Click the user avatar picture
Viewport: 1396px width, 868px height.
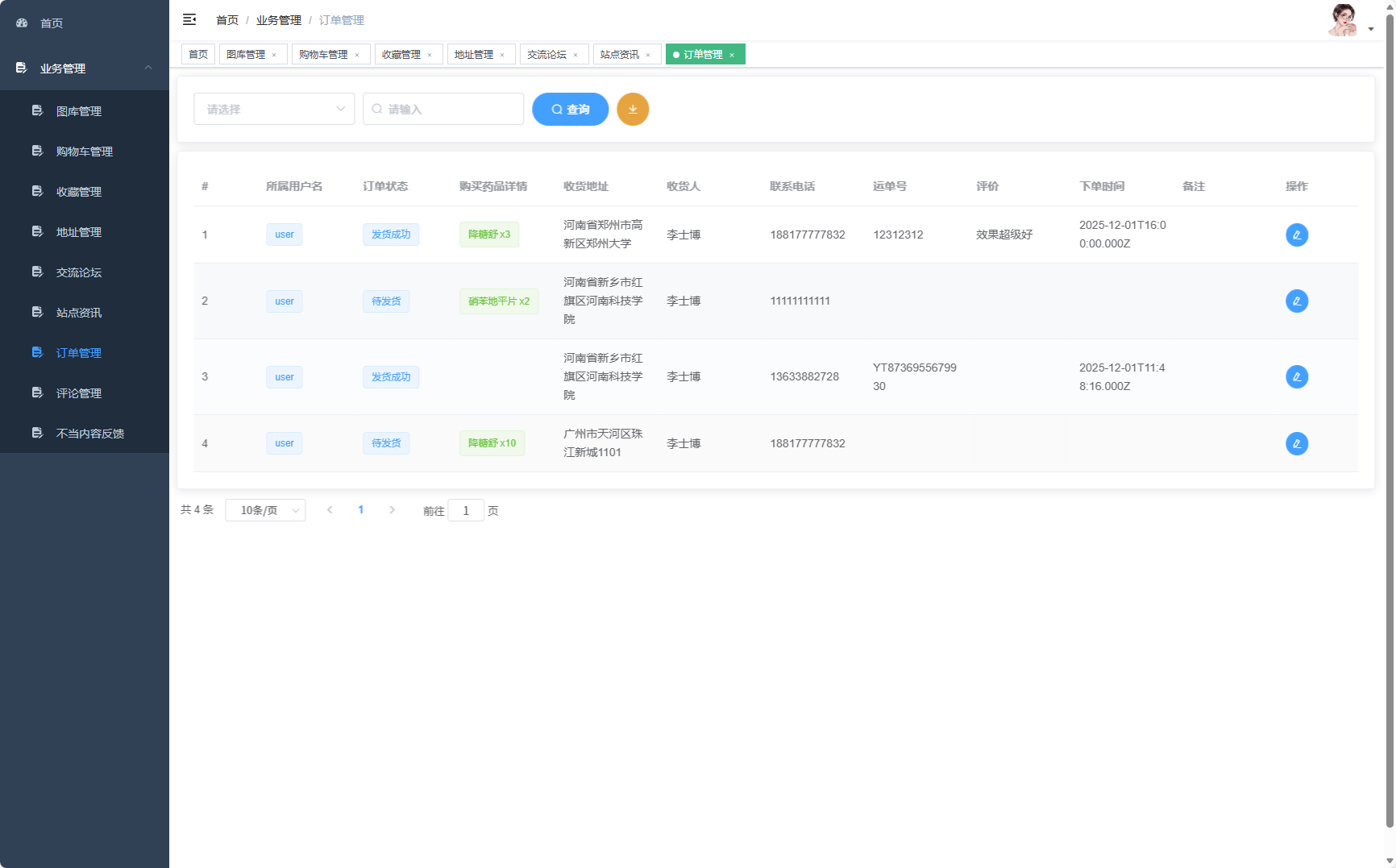(1342, 20)
